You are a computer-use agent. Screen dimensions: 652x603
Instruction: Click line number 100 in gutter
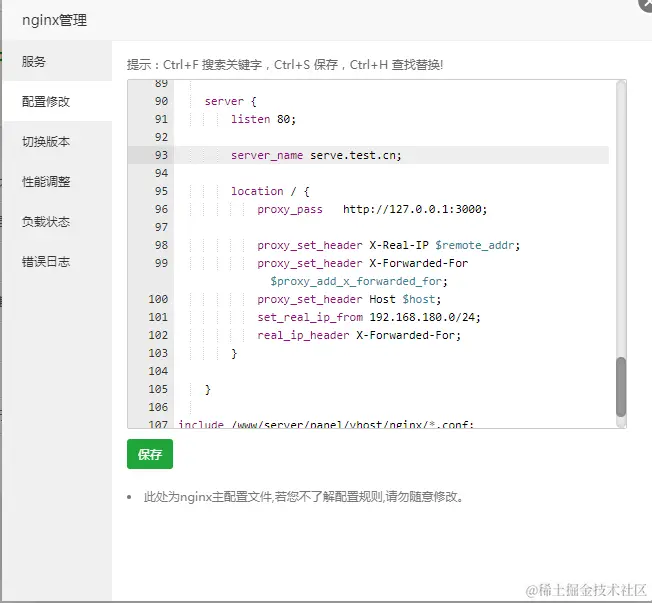pyautogui.click(x=158, y=299)
